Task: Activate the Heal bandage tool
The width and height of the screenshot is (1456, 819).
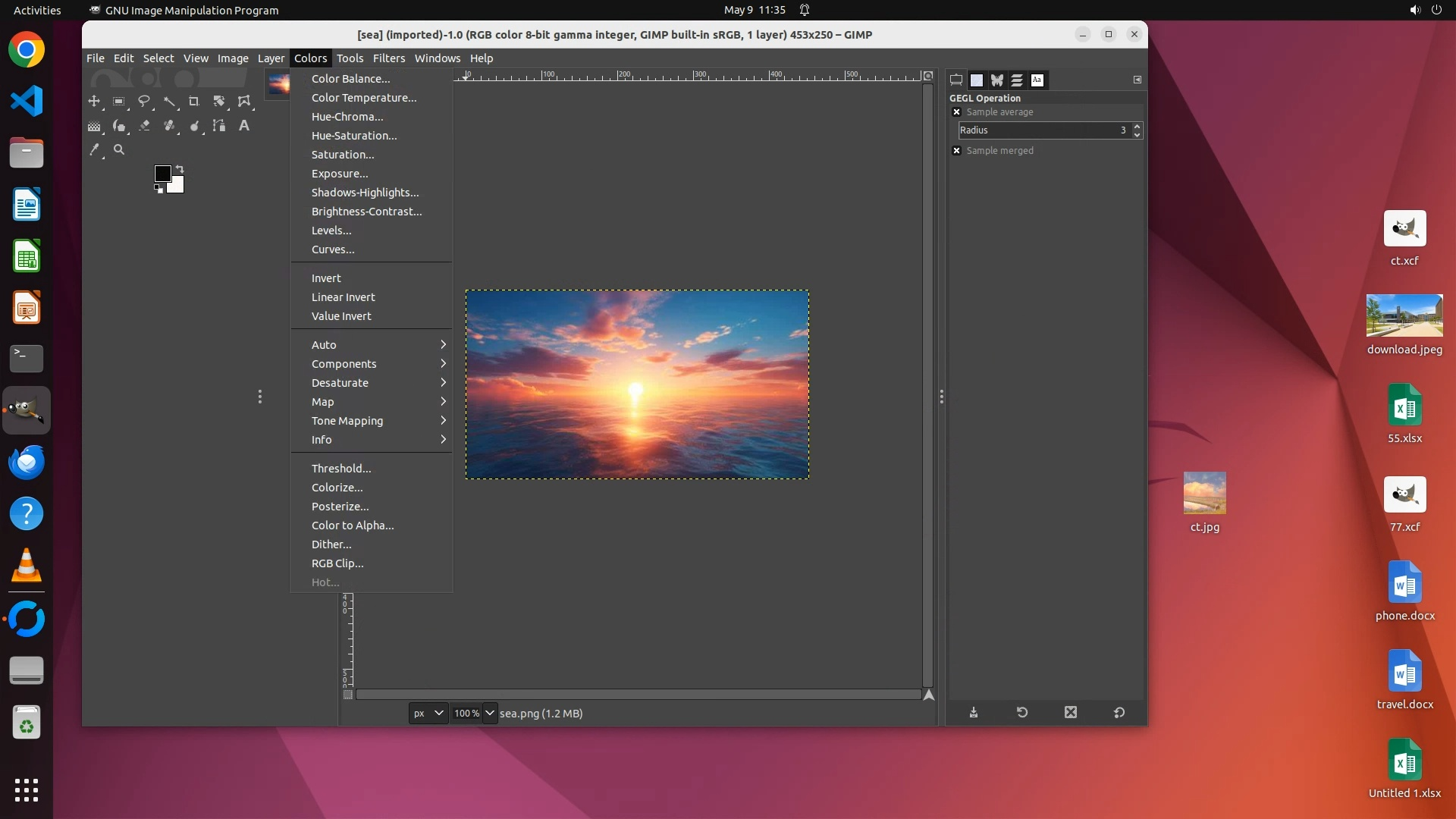Action: coord(169,126)
